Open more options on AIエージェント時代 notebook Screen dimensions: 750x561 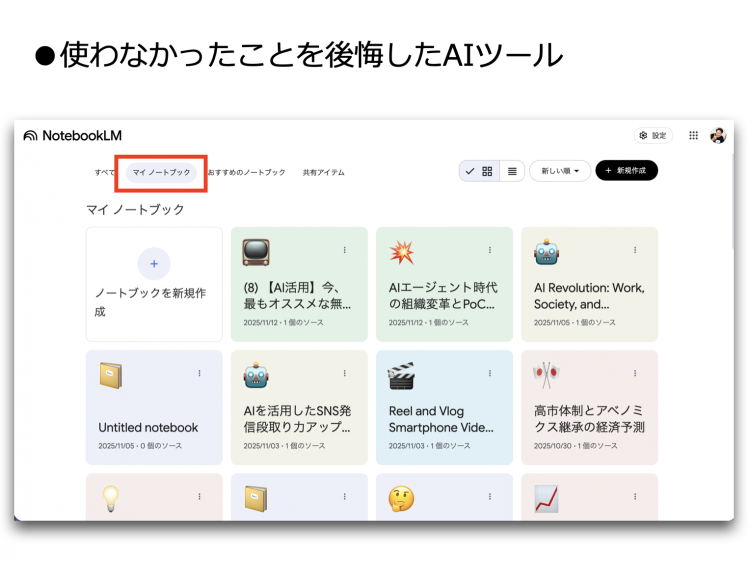click(x=490, y=250)
